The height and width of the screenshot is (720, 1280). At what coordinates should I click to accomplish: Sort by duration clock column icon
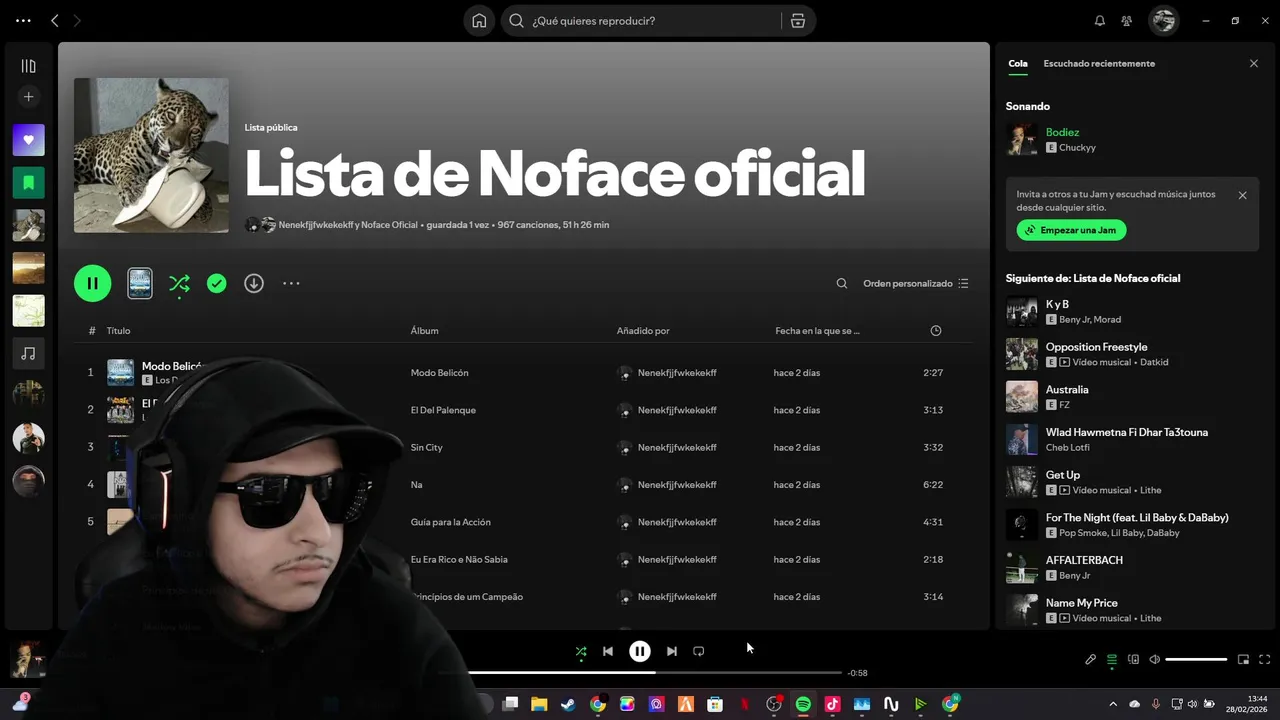936,331
